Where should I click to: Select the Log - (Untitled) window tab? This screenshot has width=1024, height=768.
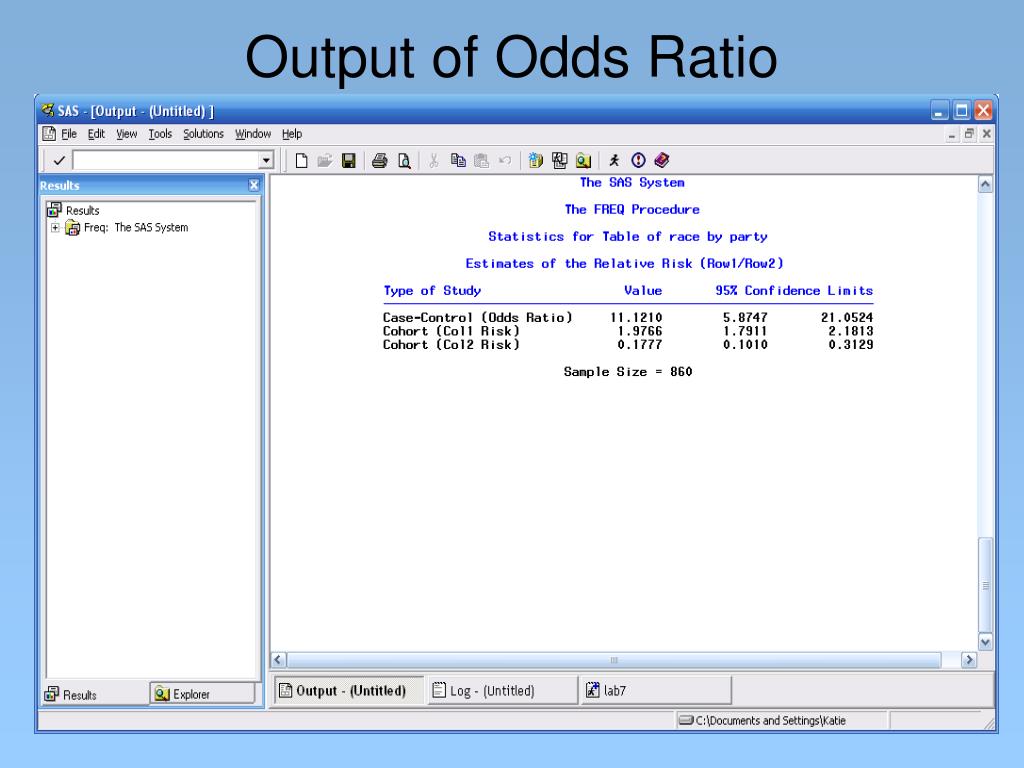(503, 690)
